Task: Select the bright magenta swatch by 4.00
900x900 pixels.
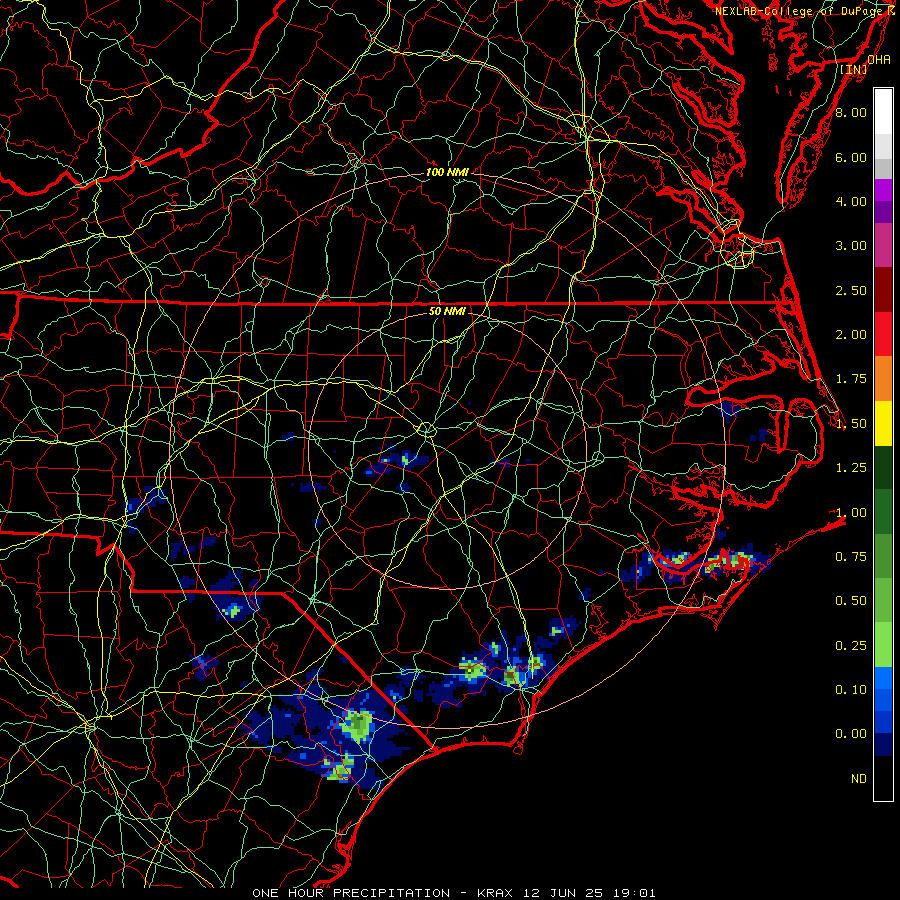Action: tap(883, 191)
